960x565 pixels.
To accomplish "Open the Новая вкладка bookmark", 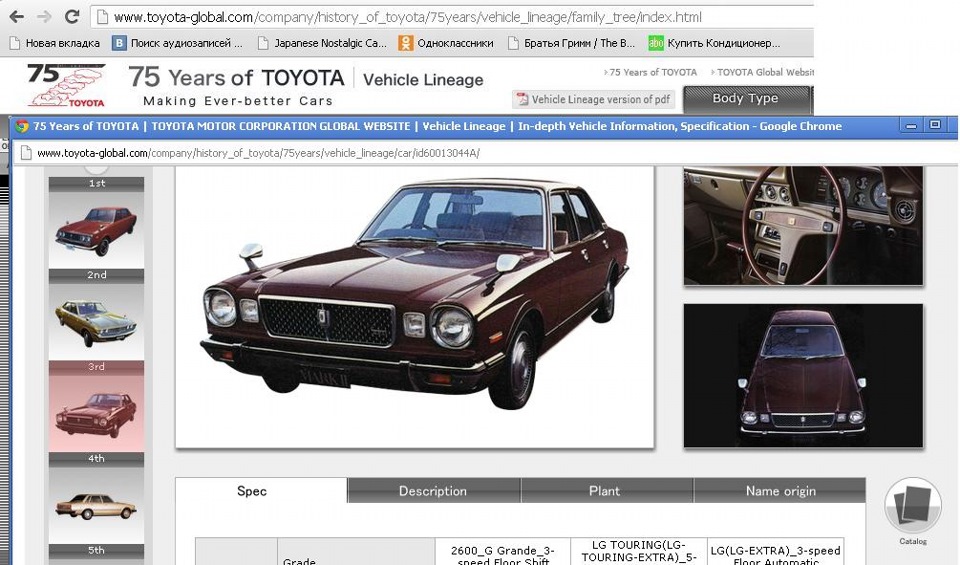I will [55, 43].
